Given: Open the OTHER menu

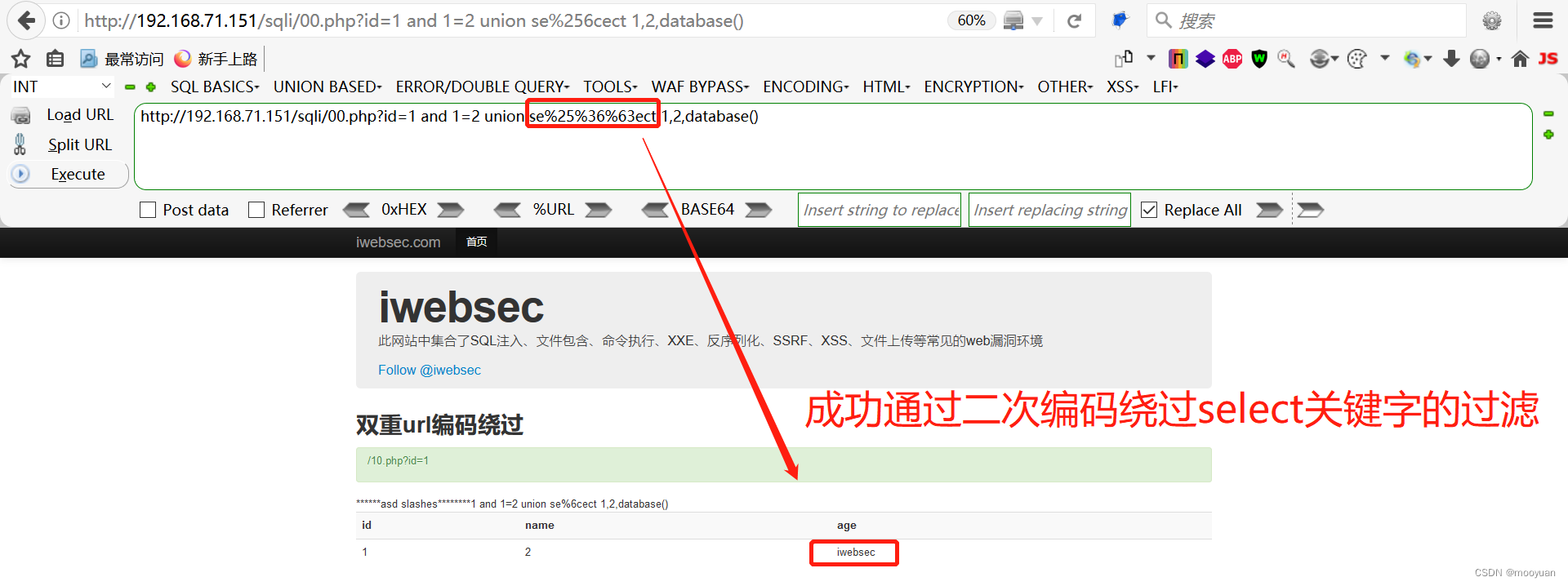Looking at the screenshot, I should click(x=1065, y=87).
